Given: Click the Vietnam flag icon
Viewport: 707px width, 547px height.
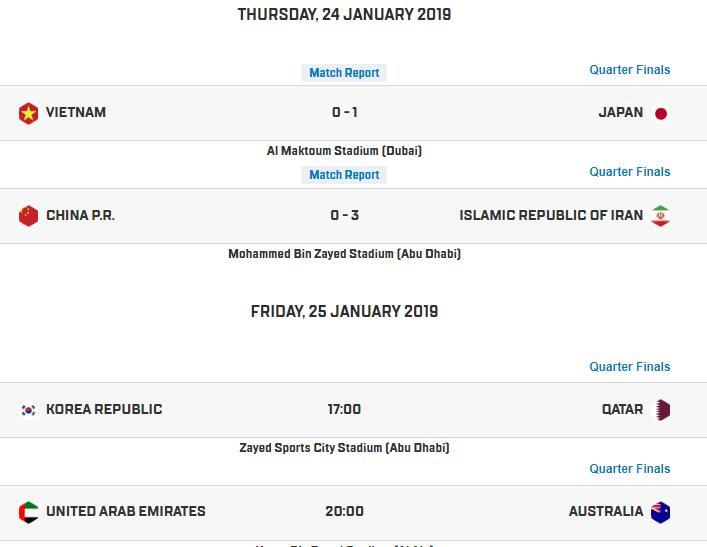Looking at the screenshot, I should coord(28,113).
